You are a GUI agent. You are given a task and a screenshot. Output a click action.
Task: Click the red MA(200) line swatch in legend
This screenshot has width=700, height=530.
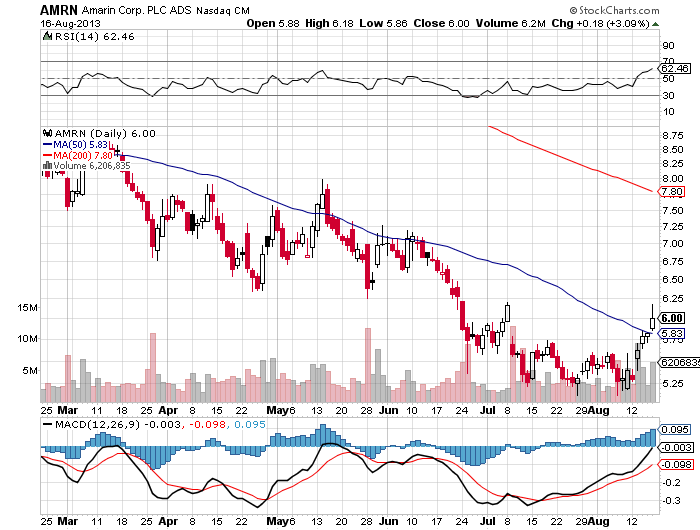click(48, 155)
